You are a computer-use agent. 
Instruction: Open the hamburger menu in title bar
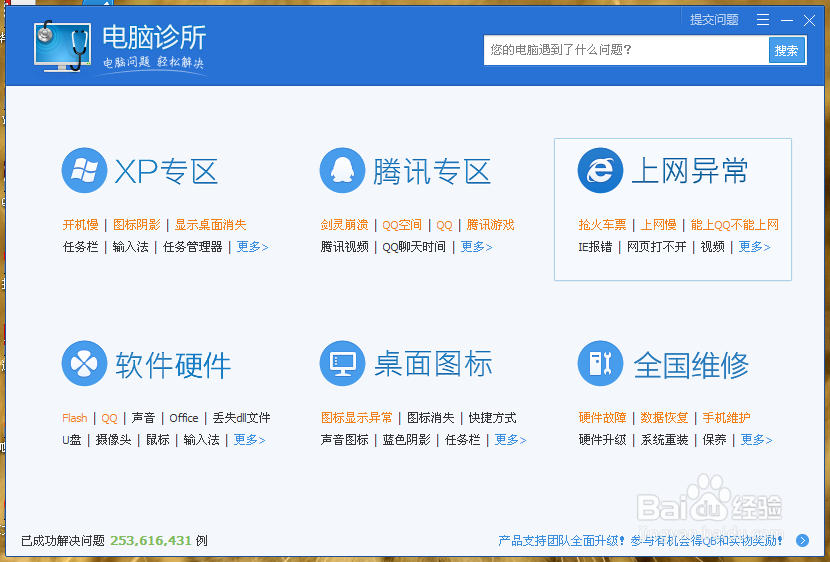[x=763, y=20]
